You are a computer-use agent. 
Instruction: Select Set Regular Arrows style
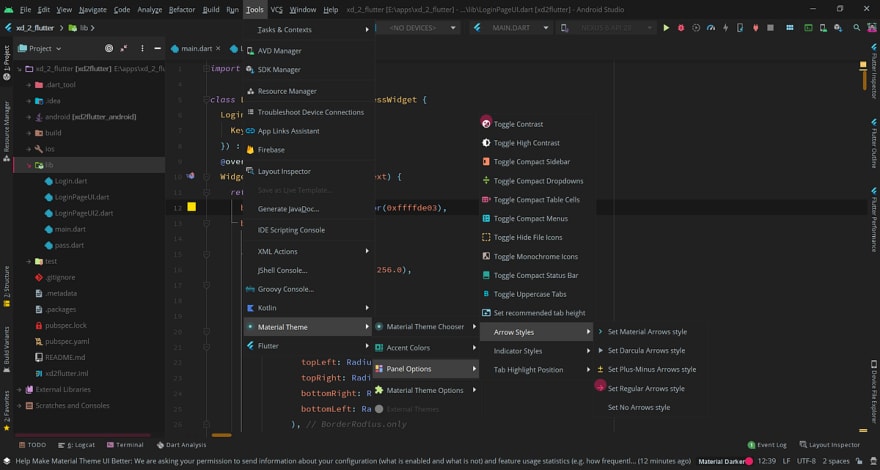tap(648, 389)
